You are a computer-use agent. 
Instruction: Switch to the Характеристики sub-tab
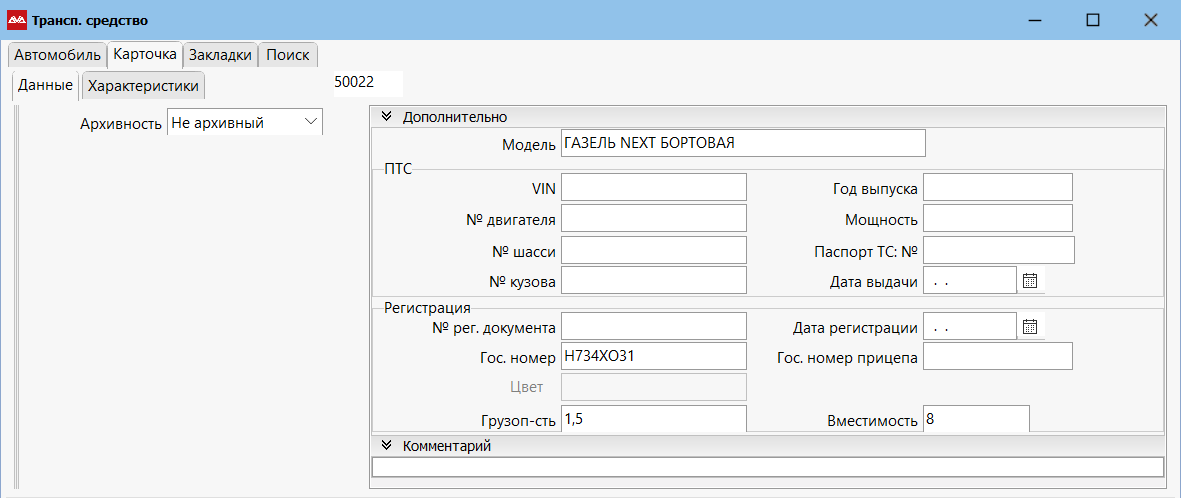143,86
